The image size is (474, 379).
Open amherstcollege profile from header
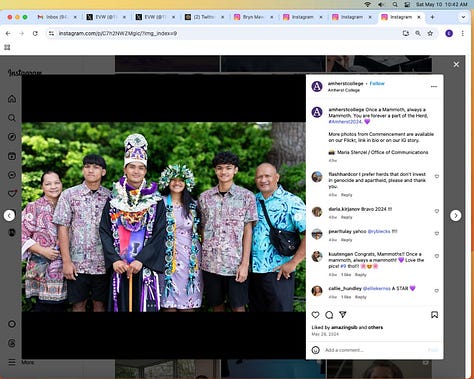[x=346, y=83]
